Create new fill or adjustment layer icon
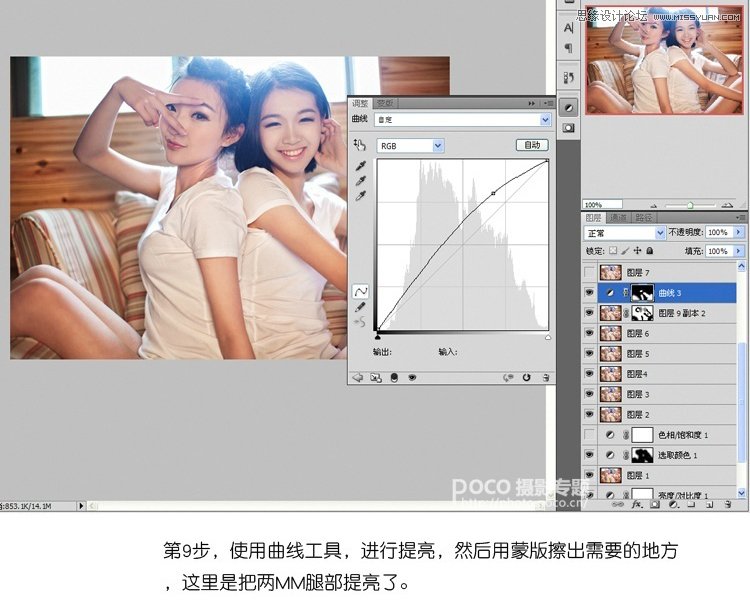 tap(673, 504)
